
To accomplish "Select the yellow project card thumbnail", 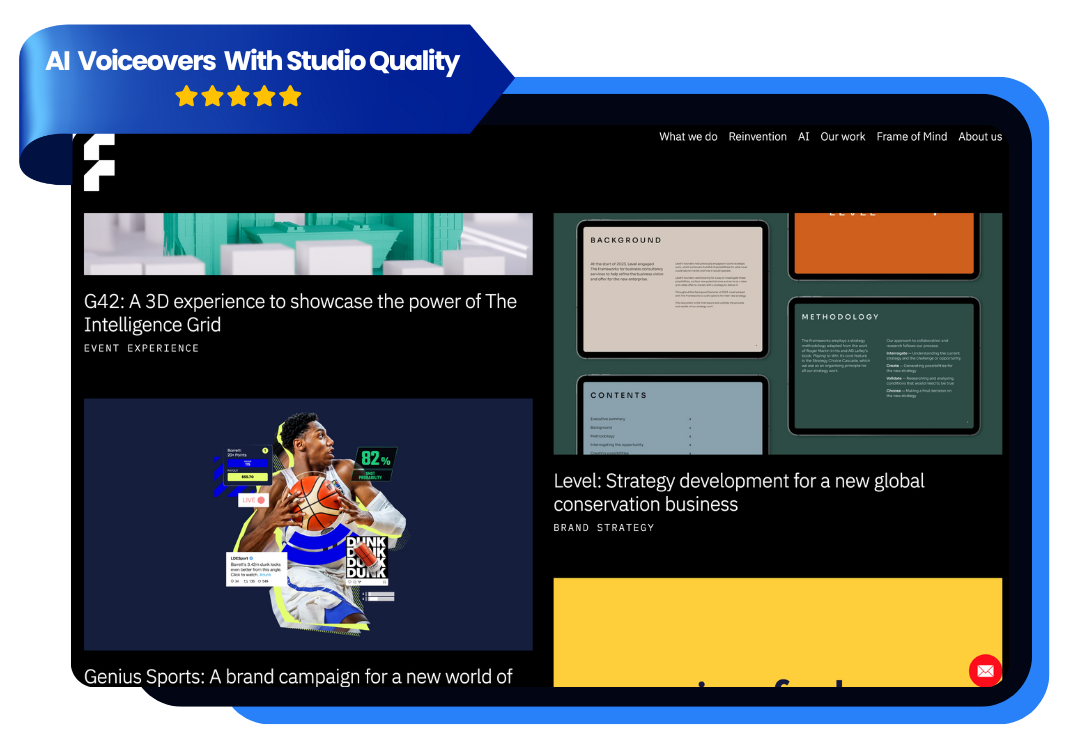I will [x=777, y=630].
